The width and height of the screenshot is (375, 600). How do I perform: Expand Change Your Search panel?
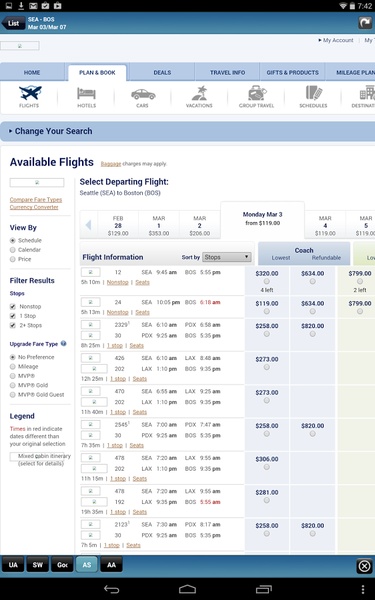tap(188, 131)
